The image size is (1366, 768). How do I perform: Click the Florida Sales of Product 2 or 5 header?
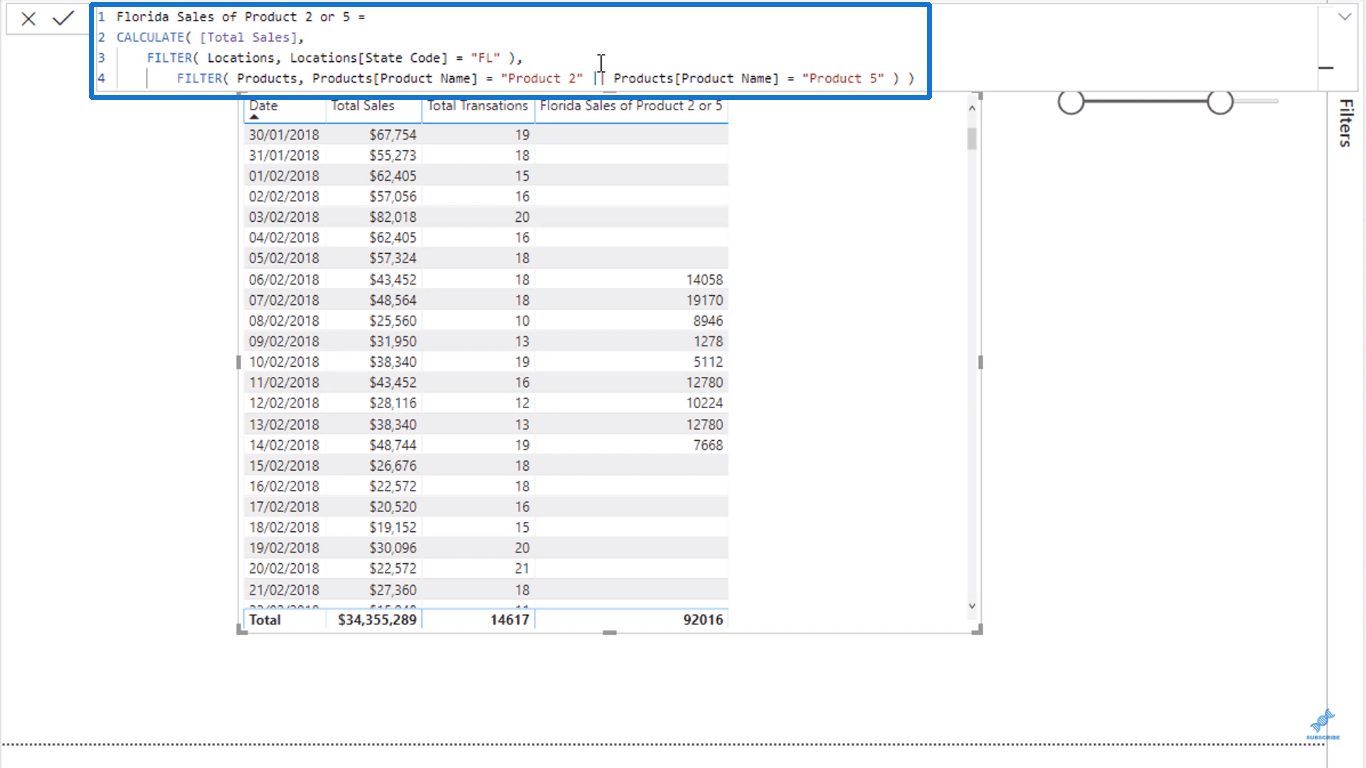tap(631, 105)
